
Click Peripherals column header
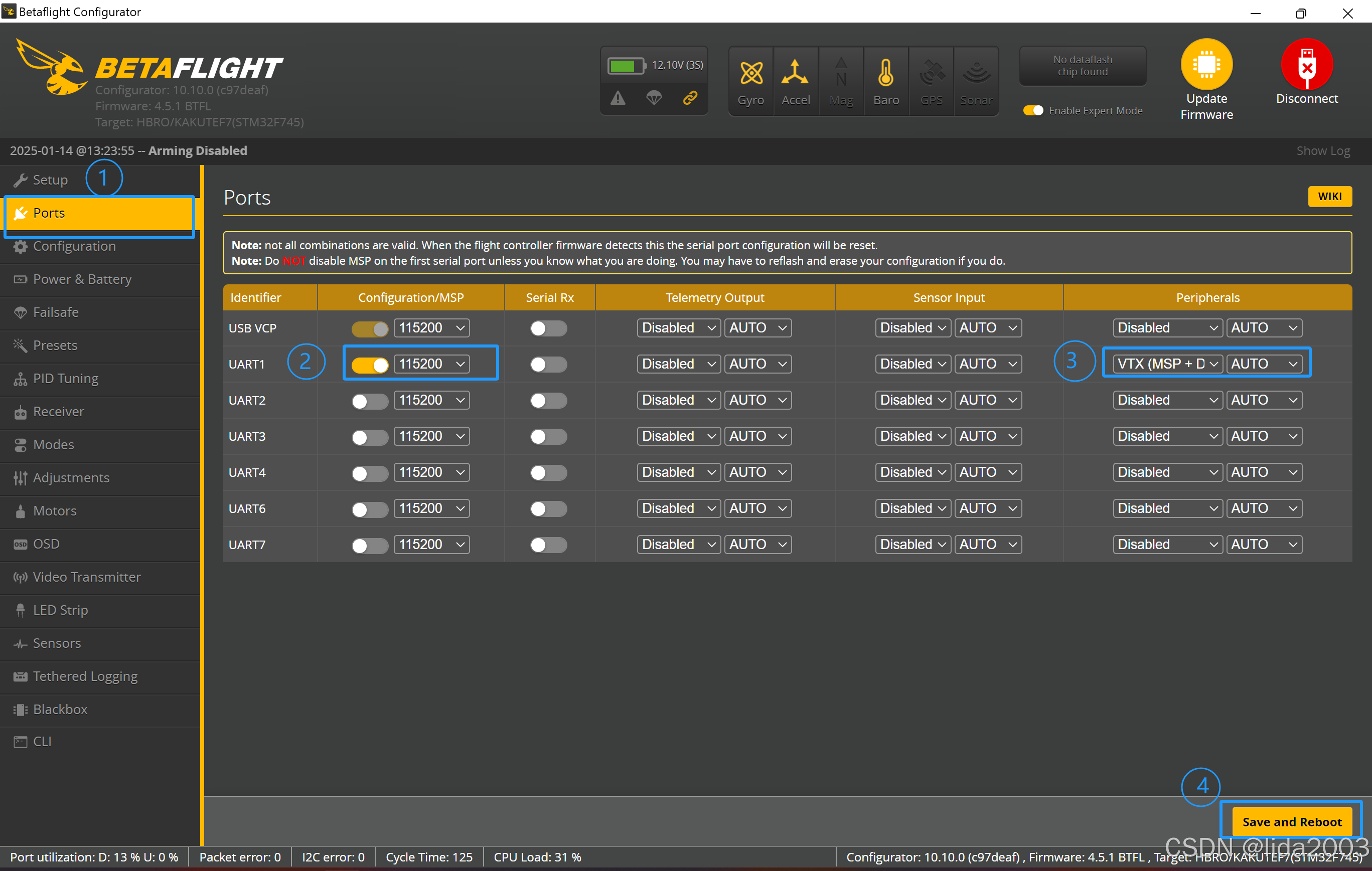1207,298
